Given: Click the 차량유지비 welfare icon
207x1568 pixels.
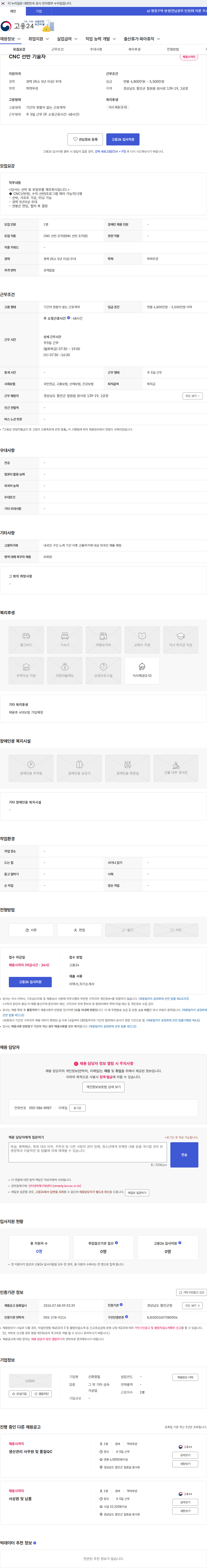Looking at the screenshot, I should click(103, 640).
